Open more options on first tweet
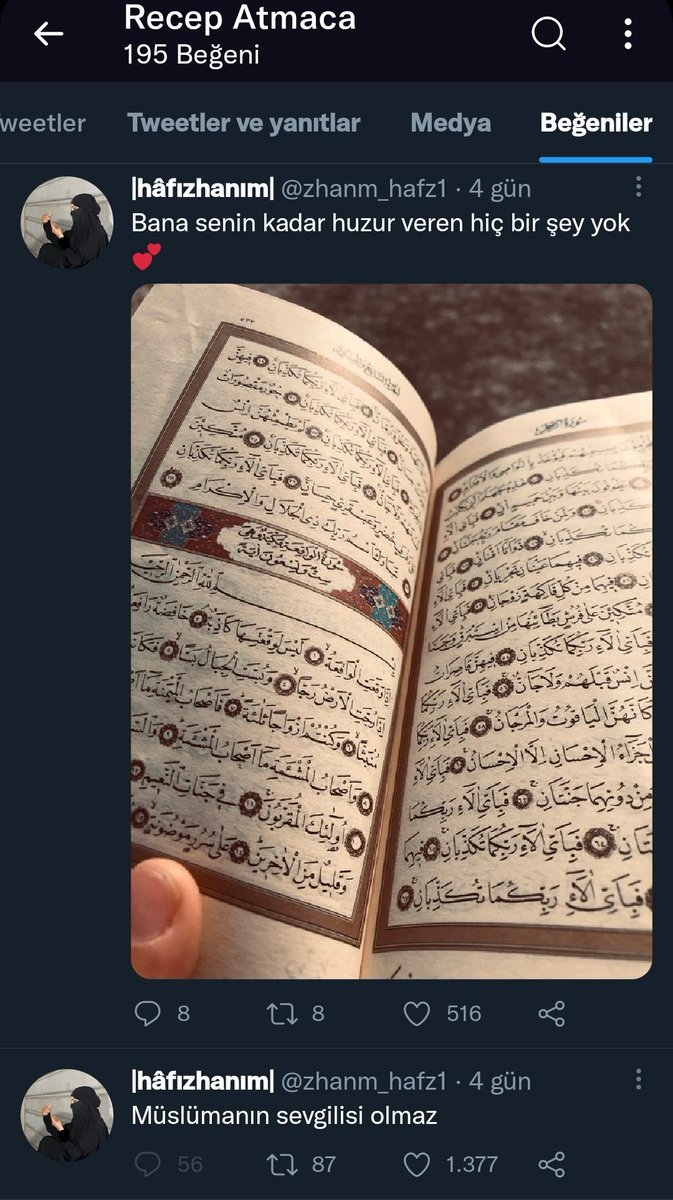Viewport: 673px width, 1200px height. (x=638, y=187)
